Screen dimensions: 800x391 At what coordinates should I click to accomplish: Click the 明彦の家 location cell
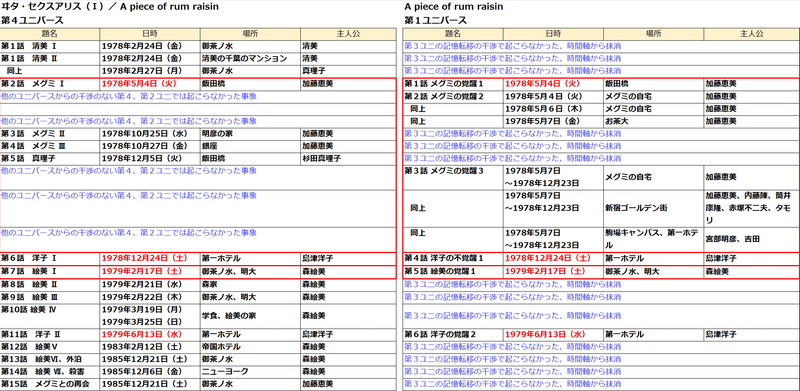[250, 134]
